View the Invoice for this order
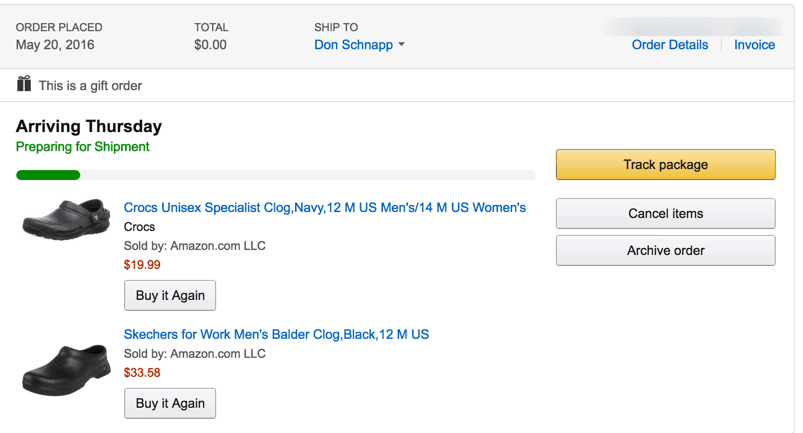The width and height of the screenshot is (803, 433). (754, 45)
